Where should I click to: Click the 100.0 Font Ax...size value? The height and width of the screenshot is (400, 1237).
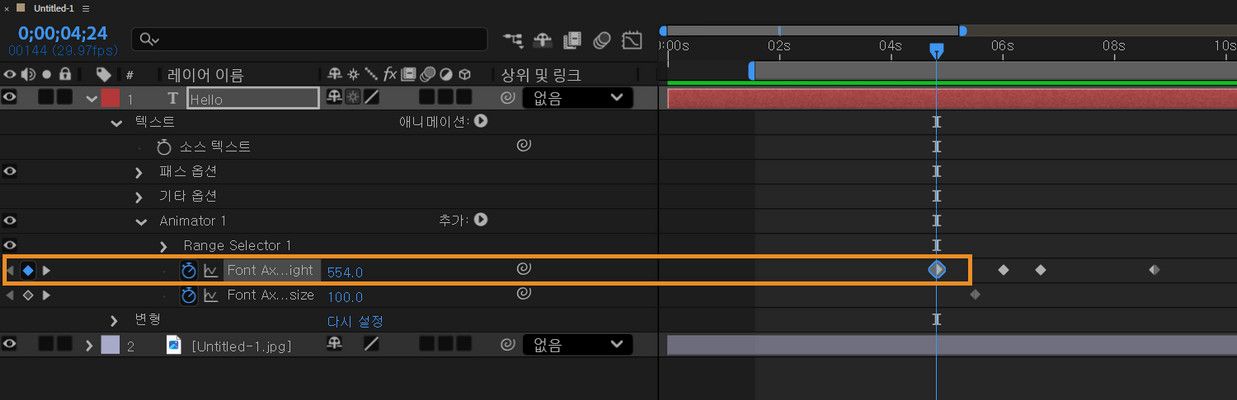pyautogui.click(x=345, y=297)
